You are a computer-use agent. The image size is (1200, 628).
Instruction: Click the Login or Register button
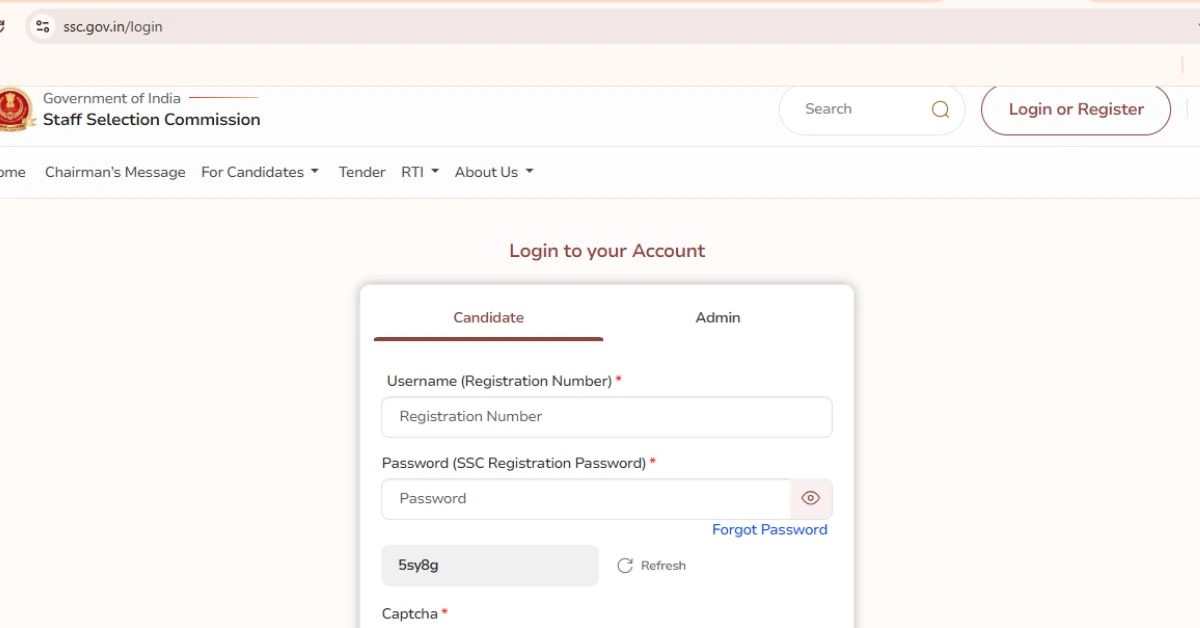(1075, 110)
